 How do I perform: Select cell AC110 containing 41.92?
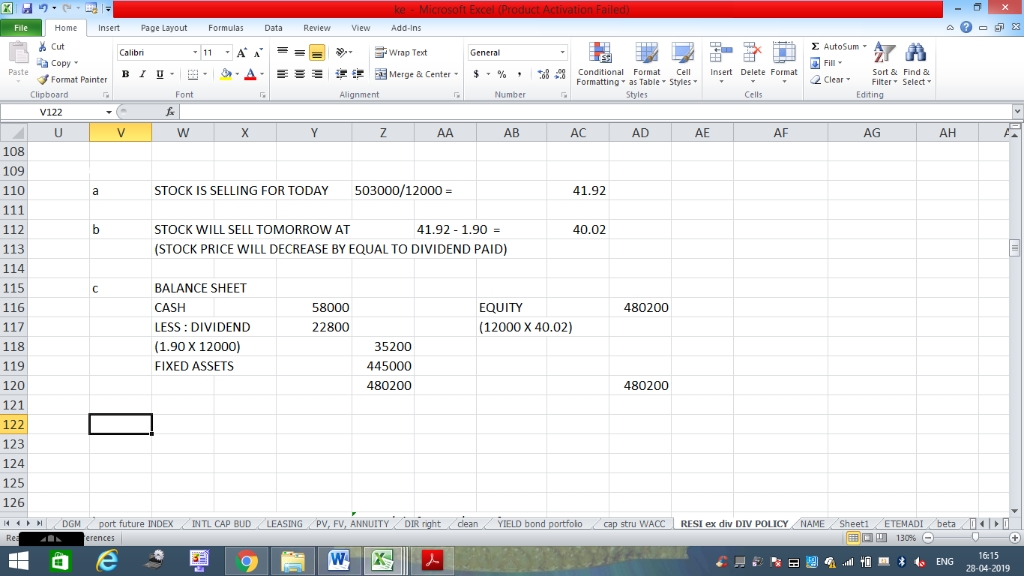coord(578,190)
